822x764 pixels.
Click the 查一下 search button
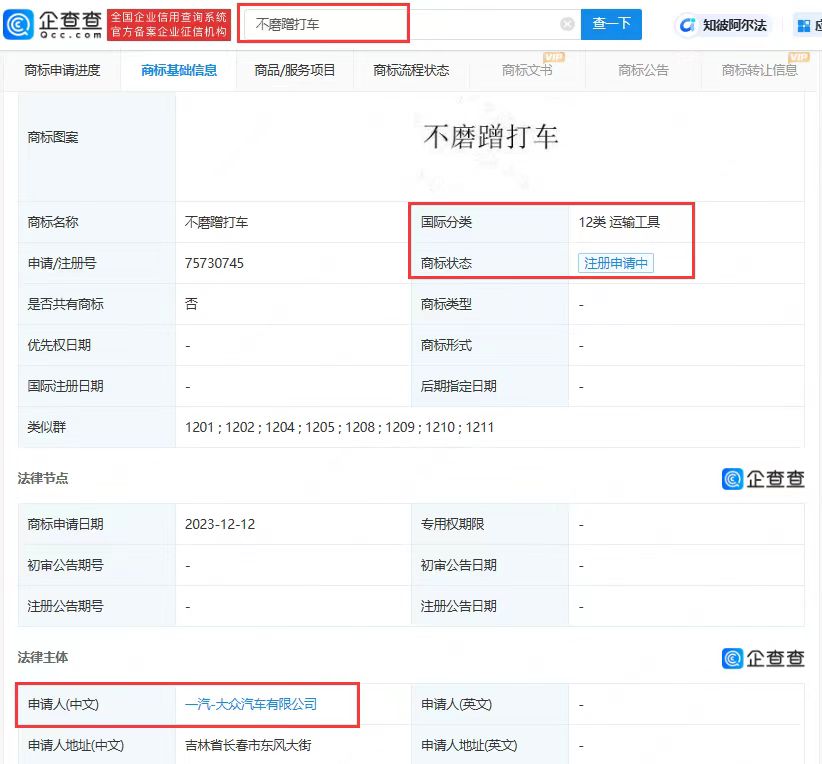[x=611, y=24]
